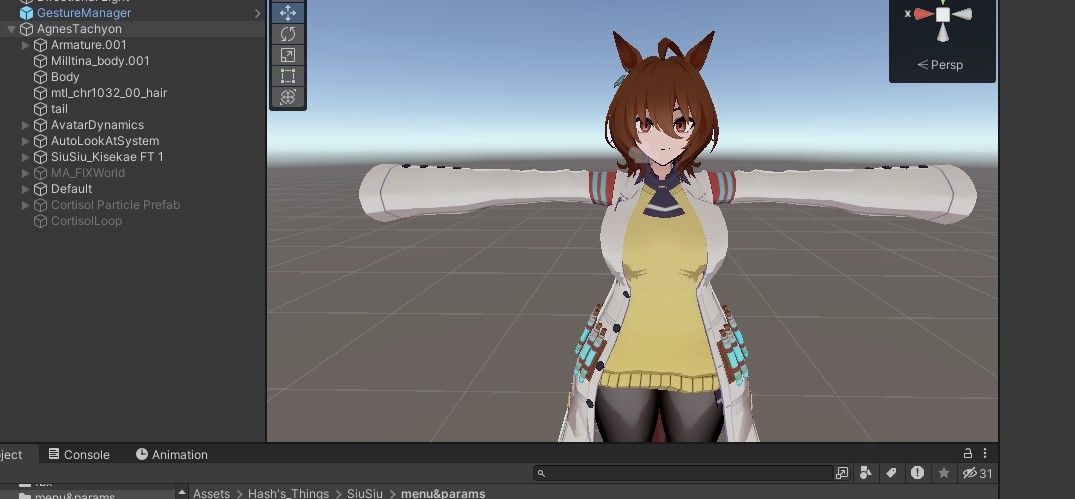Viewport: 1075px width, 499px height.
Task: Click the Project folder tree scroll-up arrow
Action: (182, 491)
